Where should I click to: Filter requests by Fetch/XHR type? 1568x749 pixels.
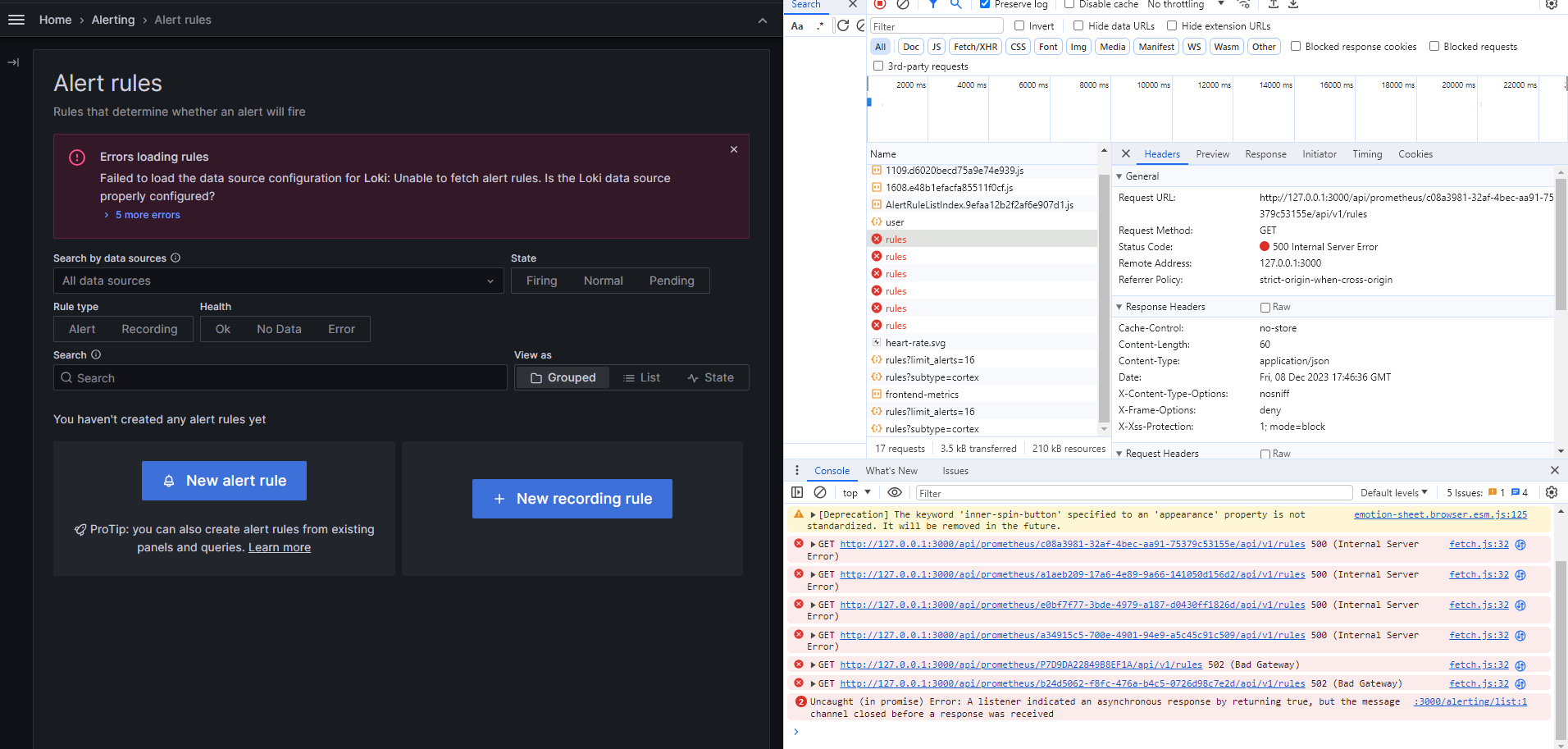pos(976,47)
